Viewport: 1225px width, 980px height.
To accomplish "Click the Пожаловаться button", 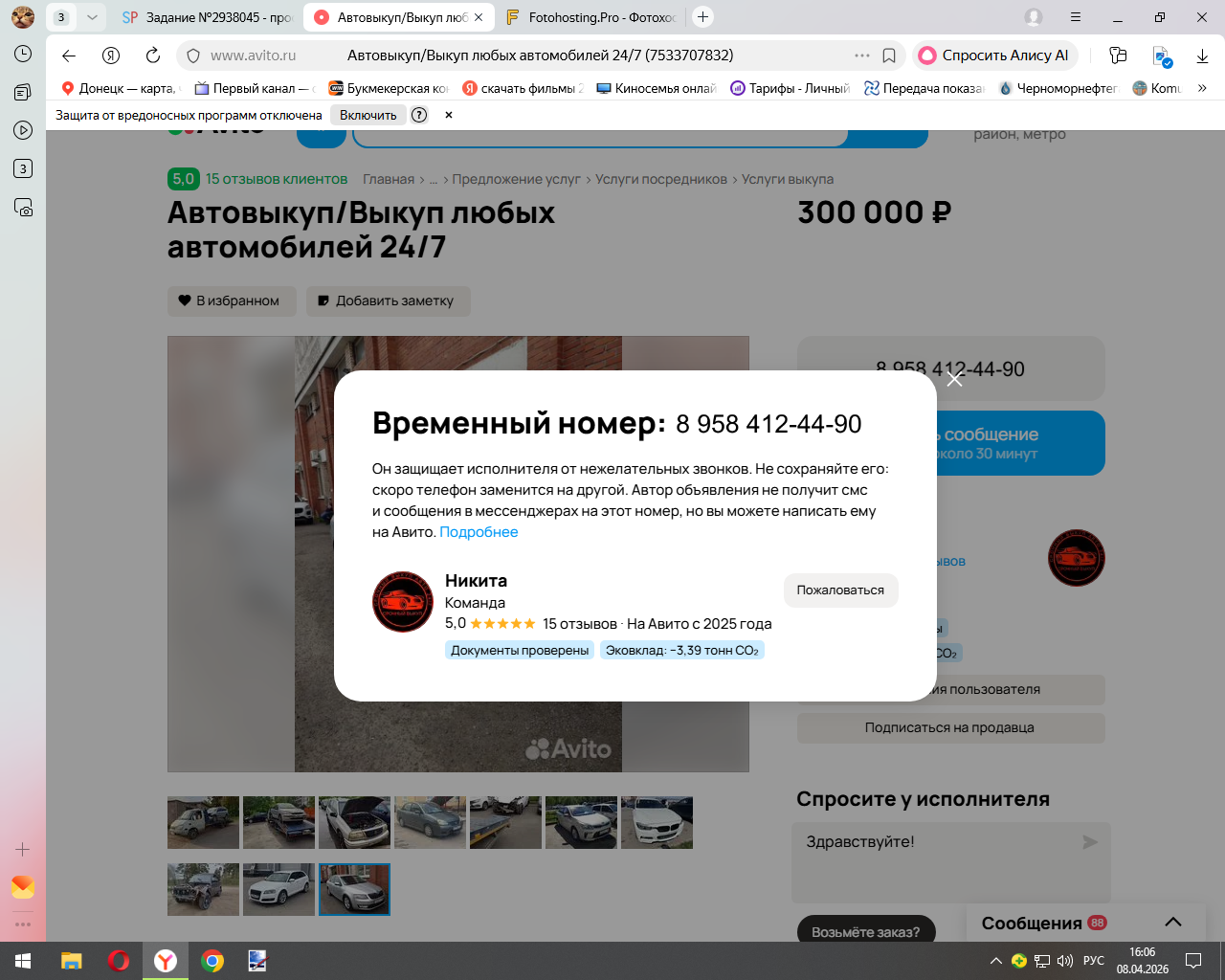I will [840, 590].
